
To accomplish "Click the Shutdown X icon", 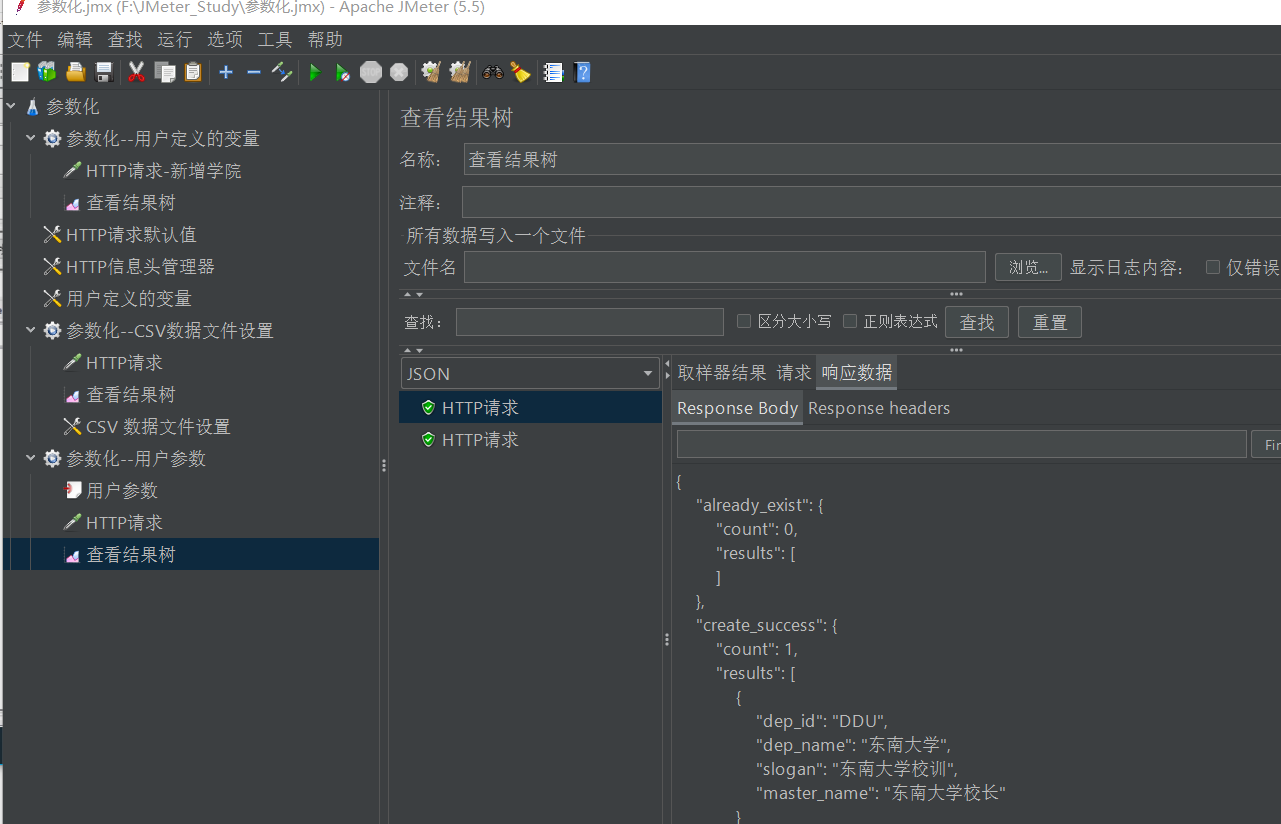I will (x=399, y=72).
